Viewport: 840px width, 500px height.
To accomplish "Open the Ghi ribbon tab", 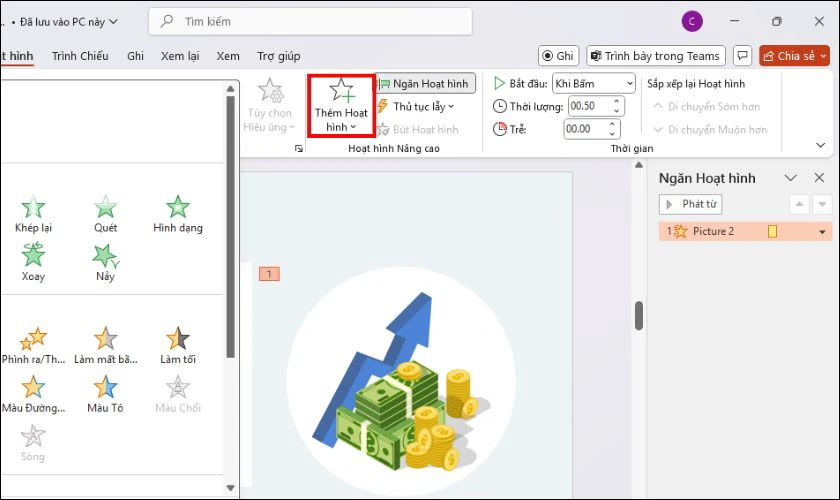I will 136,56.
